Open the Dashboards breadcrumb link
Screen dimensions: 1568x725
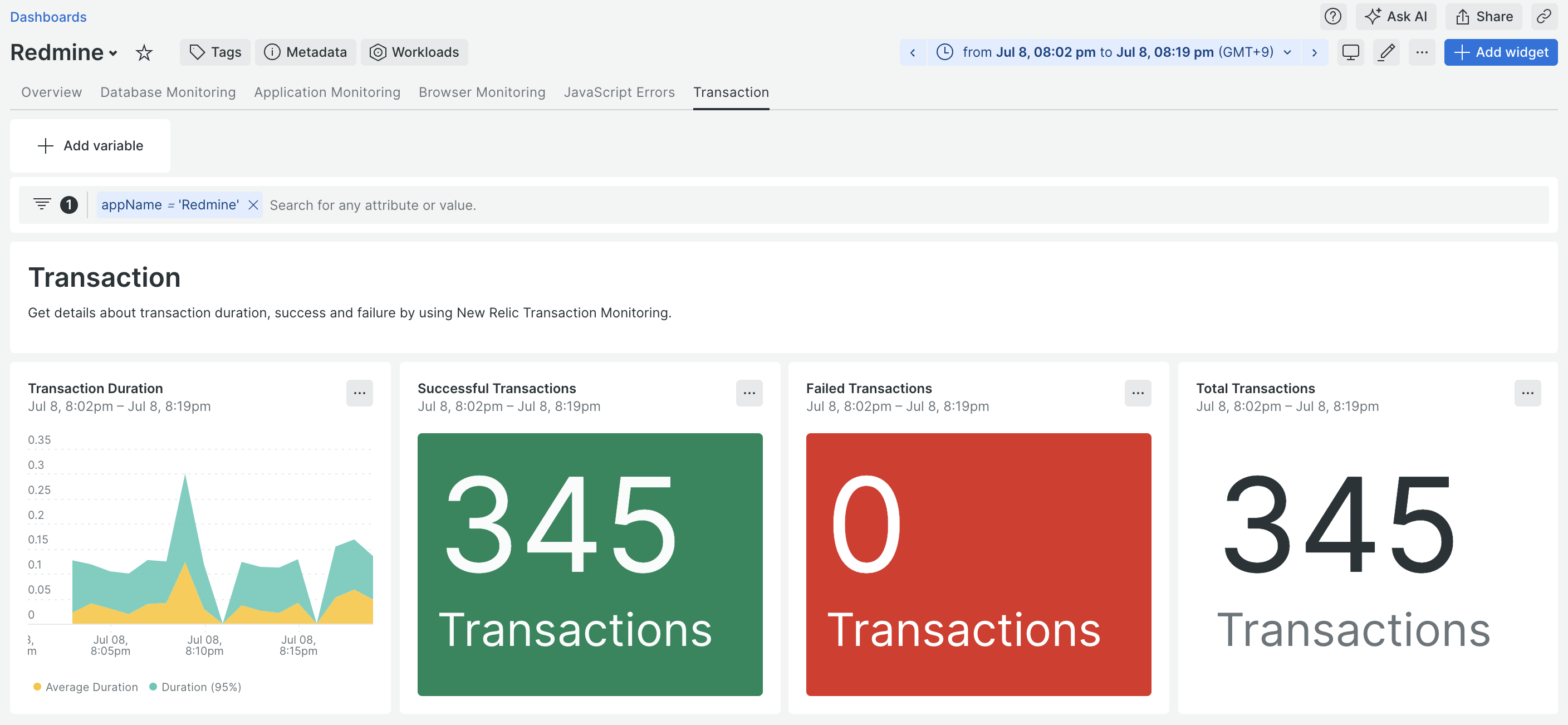tap(48, 17)
